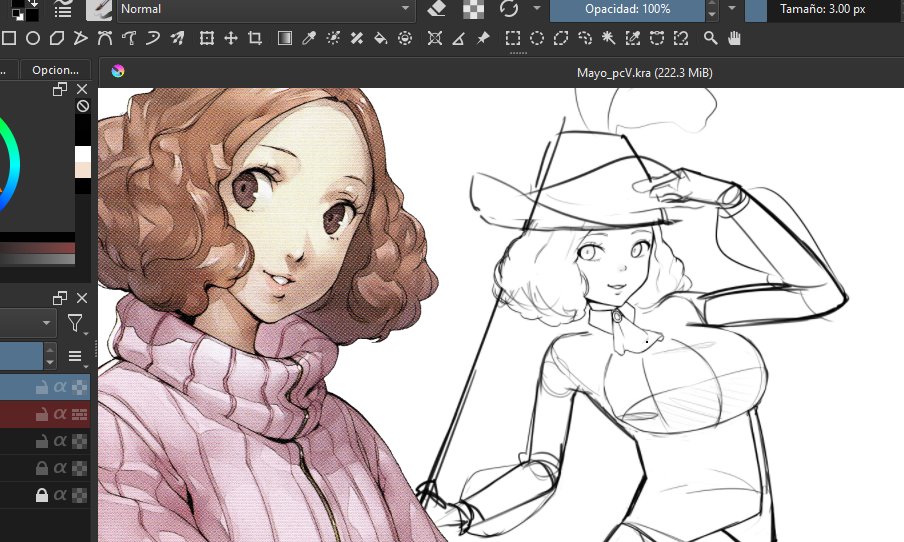904x542 pixels.
Task: Pick the white swatch in color history
Action: 83,154
